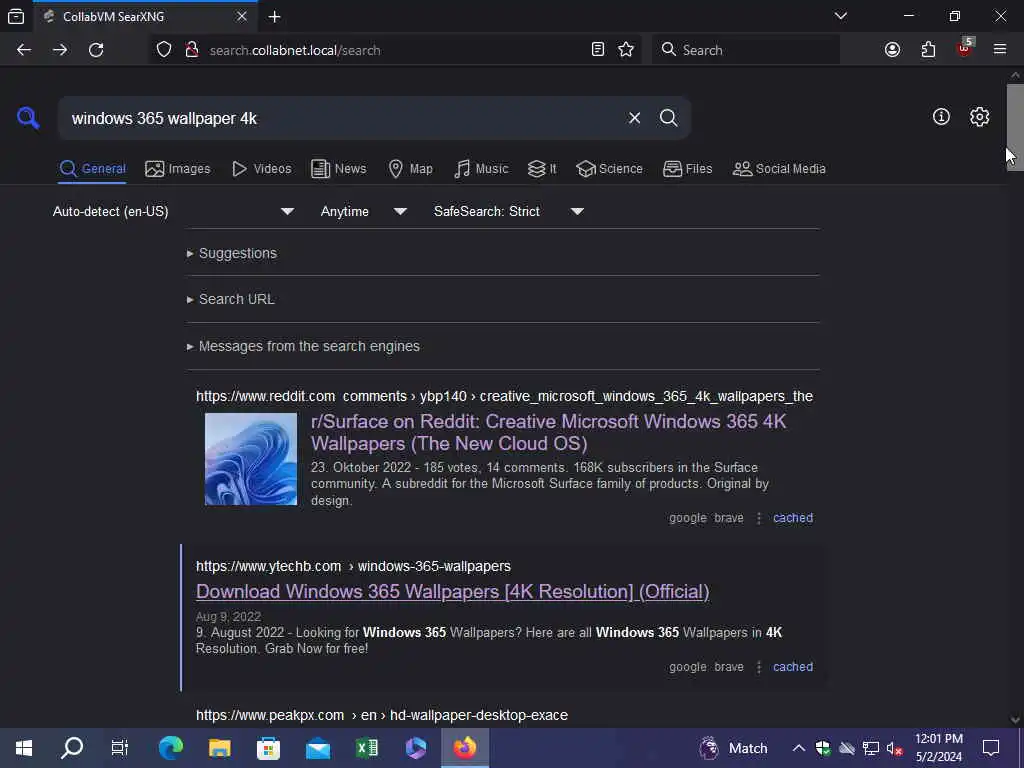Open the Anytime time range dropdown
This screenshot has height=768, width=1024.
364,212
